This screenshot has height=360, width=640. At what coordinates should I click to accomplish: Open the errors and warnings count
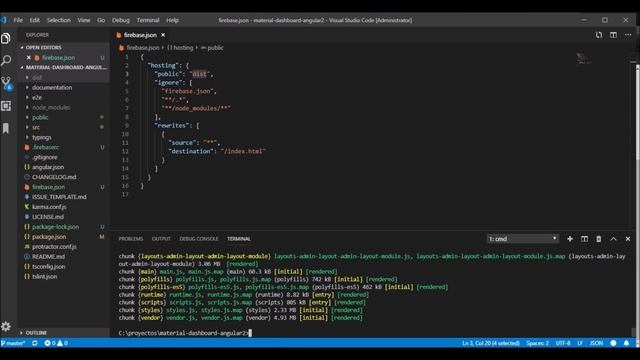tap(56, 343)
